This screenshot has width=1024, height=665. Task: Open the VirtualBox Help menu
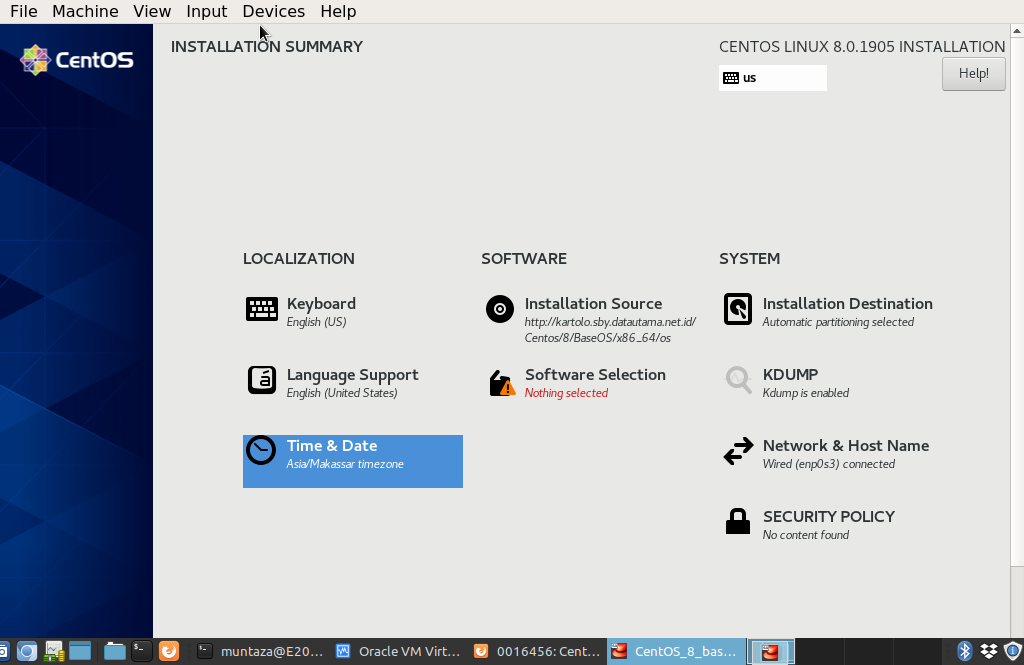(338, 12)
